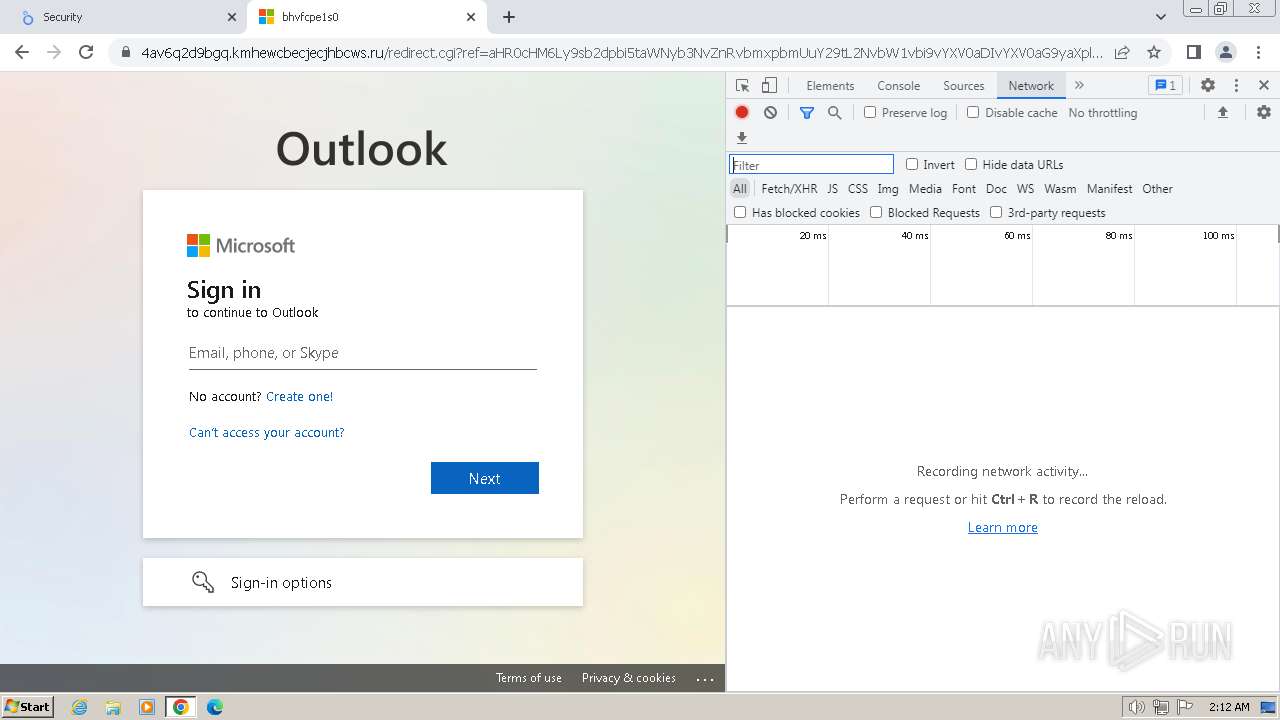Screen dimensions: 1280x720
Task: Open the Learn more link
Action: (x=1003, y=528)
